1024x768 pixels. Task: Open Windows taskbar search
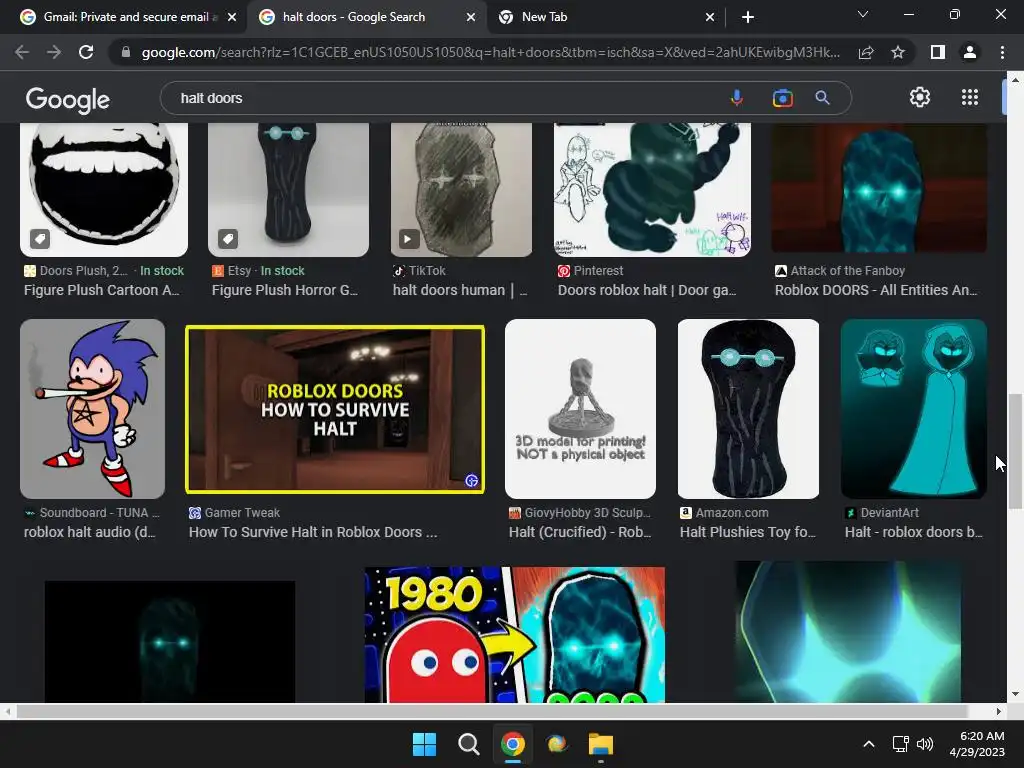[x=468, y=744]
